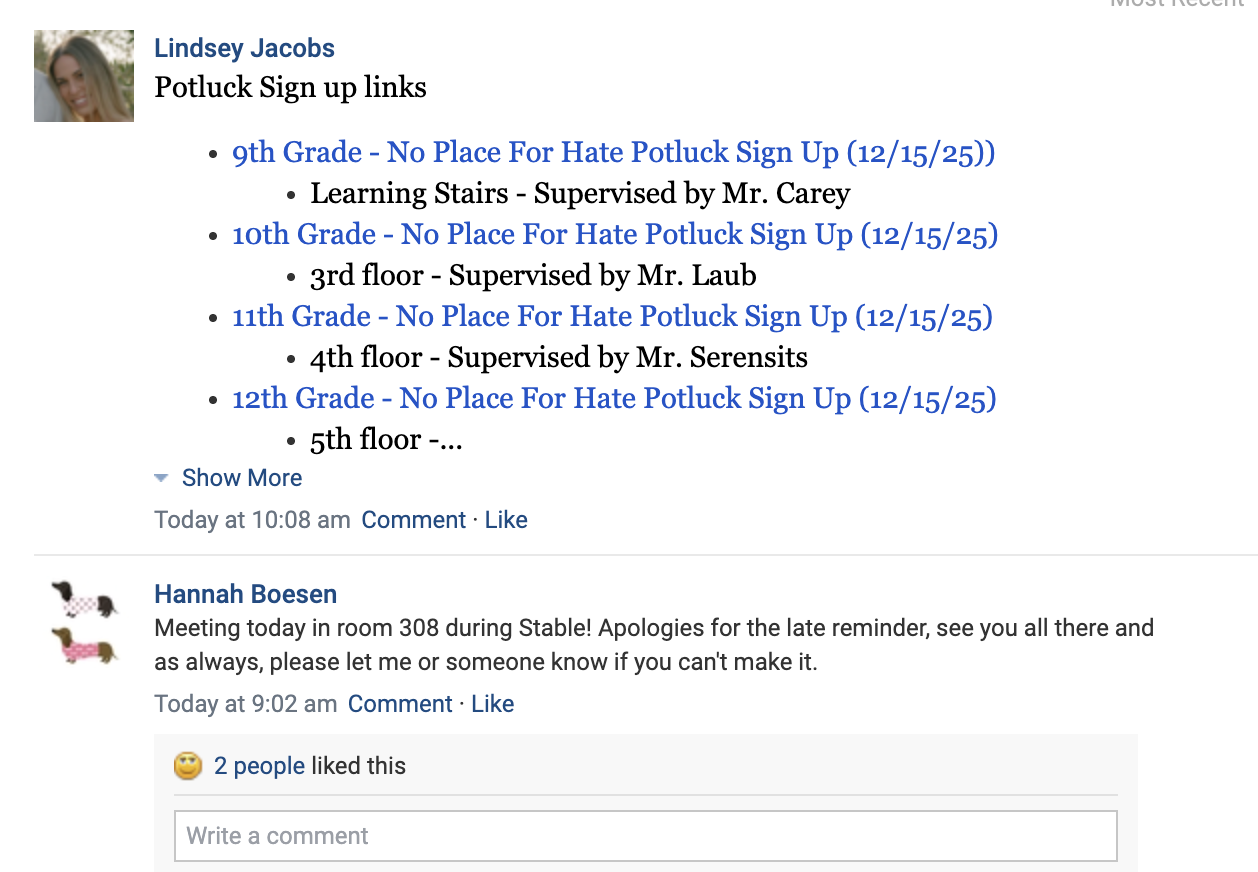Open the 9th Grade Potluck Sign Up link
This screenshot has width=1258, height=872.
613,153
